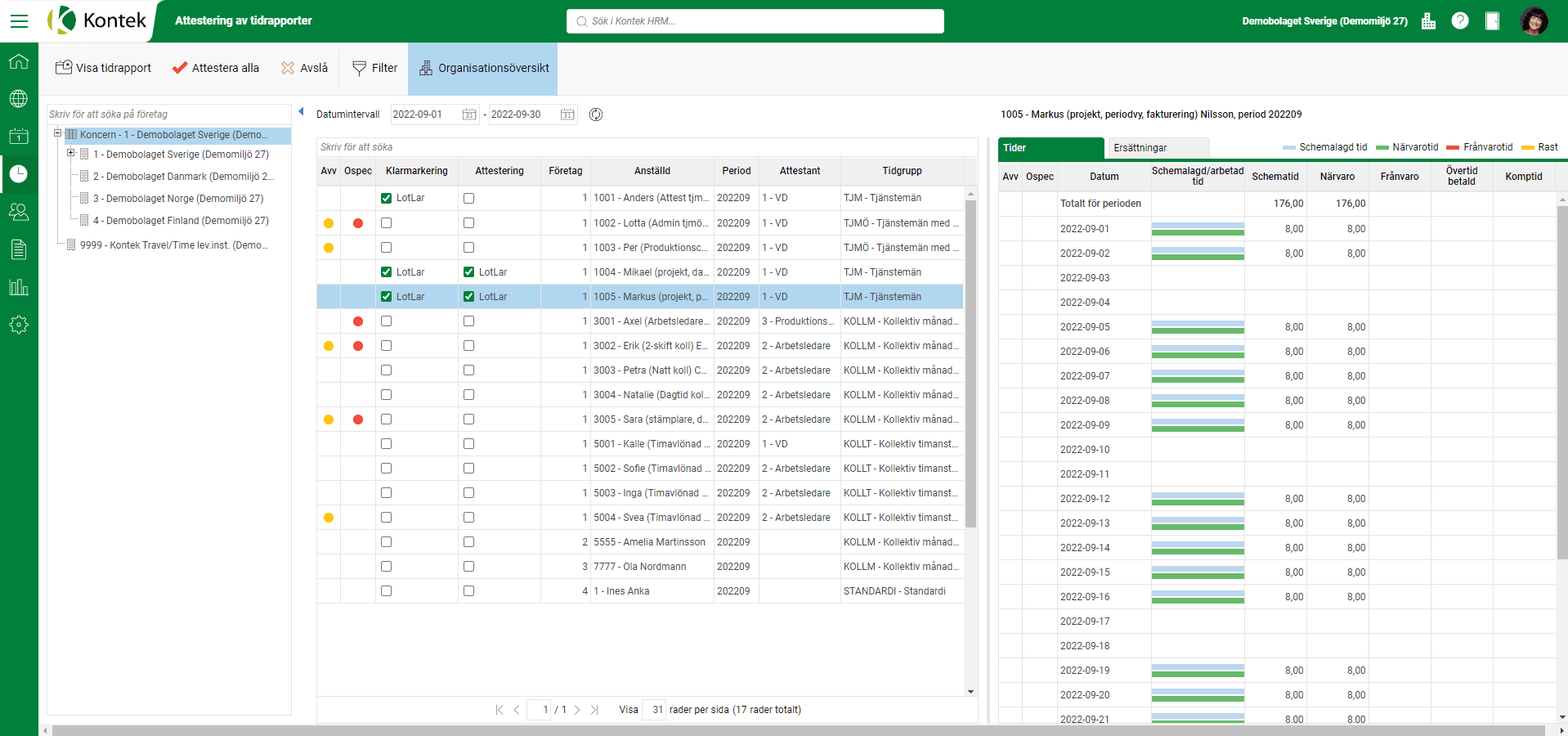The height and width of the screenshot is (736, 1568).
Task: Open start date calendar picker
Action: (x=469, y=114)
